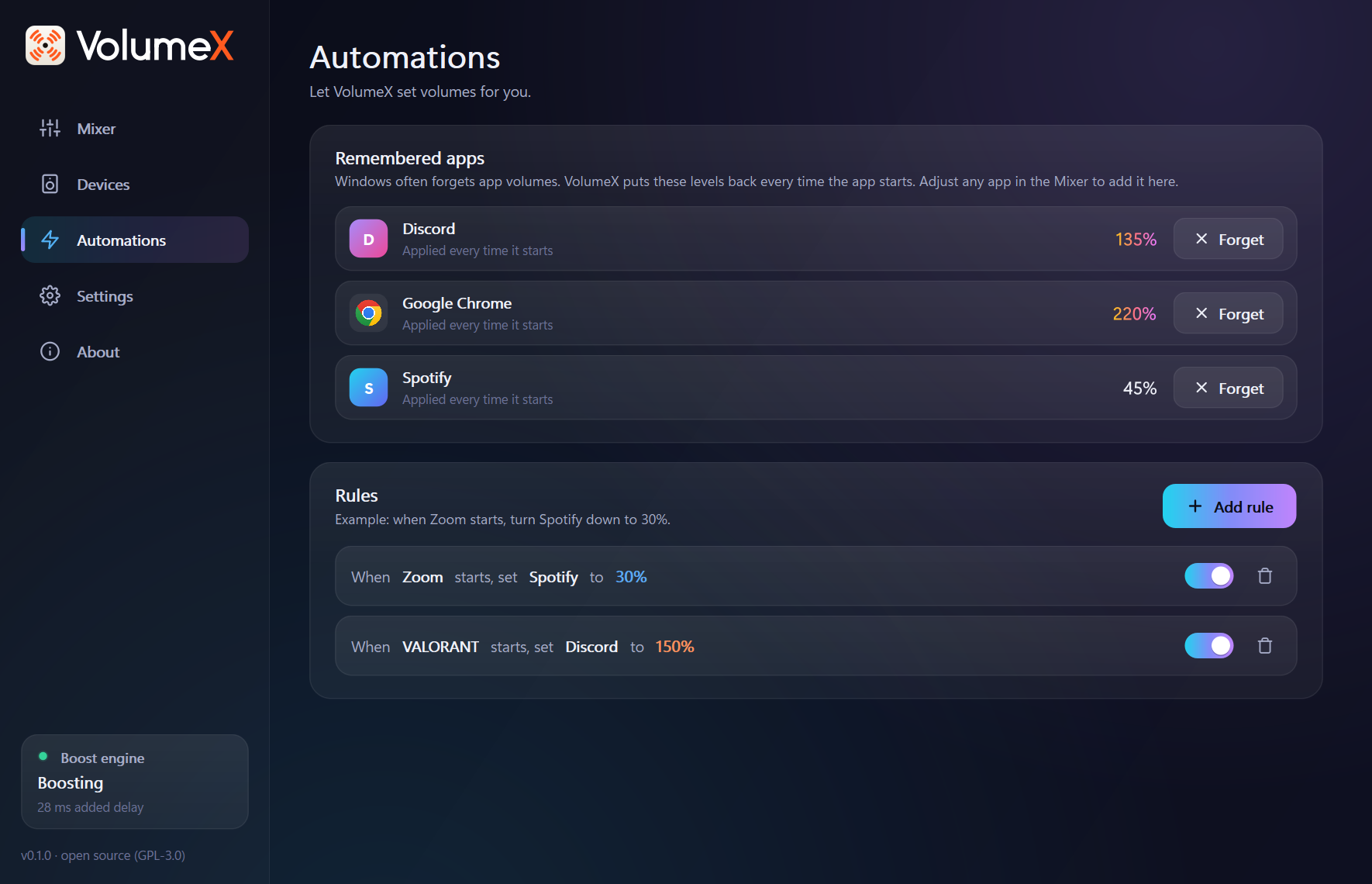
Task: Click the About info icon
Action: (50, 352)
